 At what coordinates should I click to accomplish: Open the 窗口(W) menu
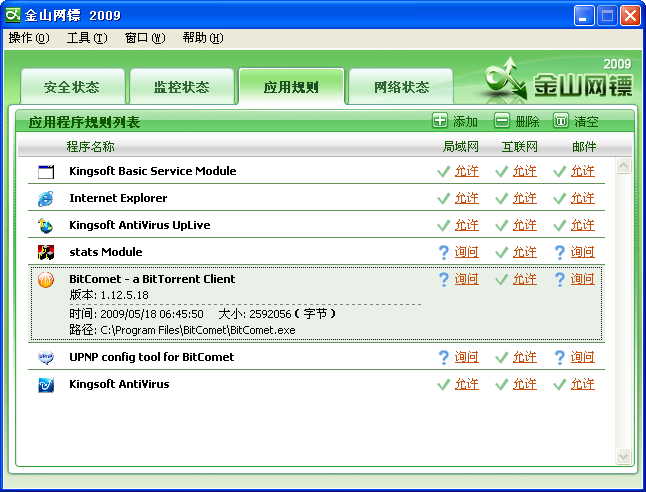click(145, 38)
